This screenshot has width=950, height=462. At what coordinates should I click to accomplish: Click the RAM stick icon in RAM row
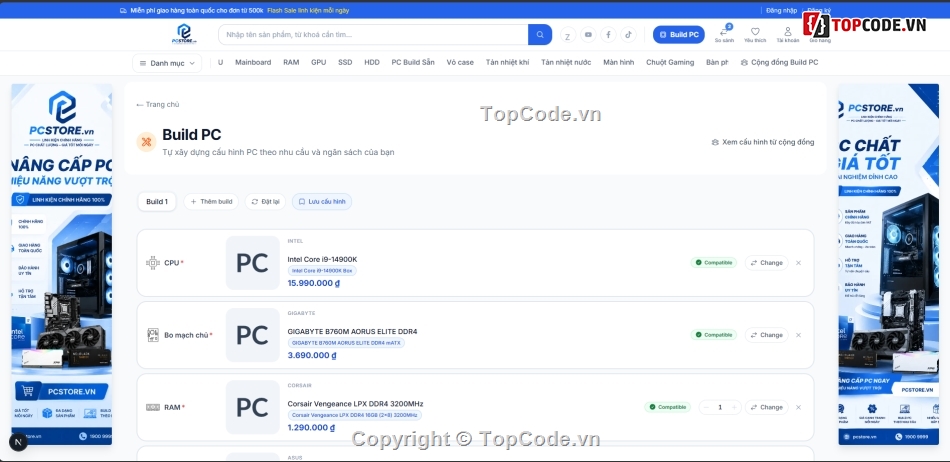[153, 407]
